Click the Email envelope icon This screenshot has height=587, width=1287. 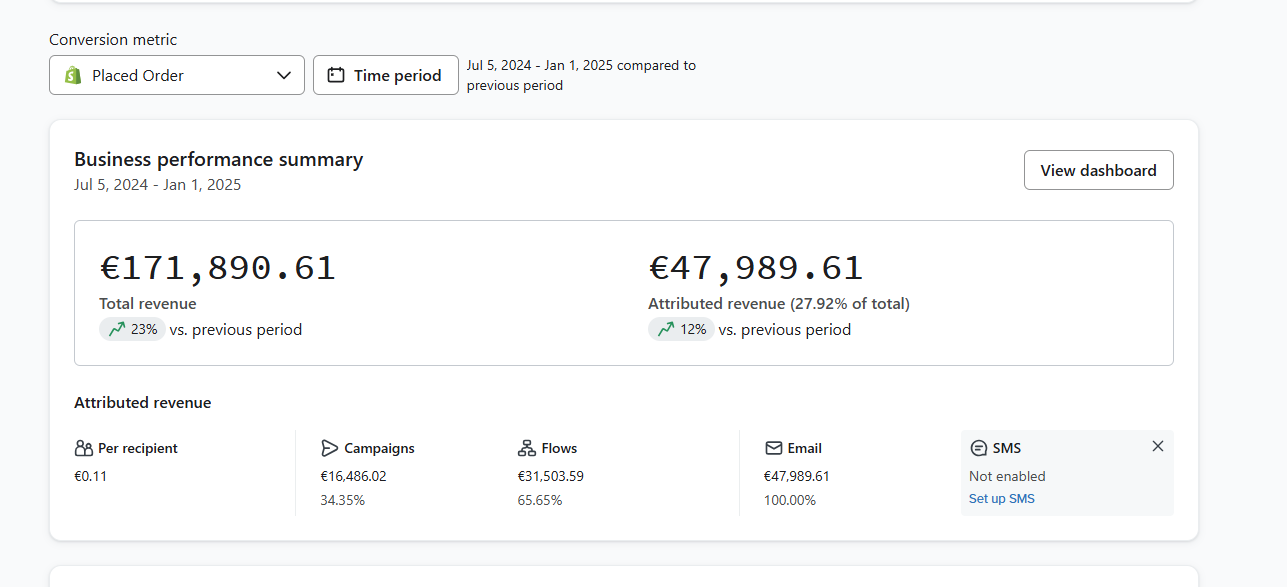[773, 448]
